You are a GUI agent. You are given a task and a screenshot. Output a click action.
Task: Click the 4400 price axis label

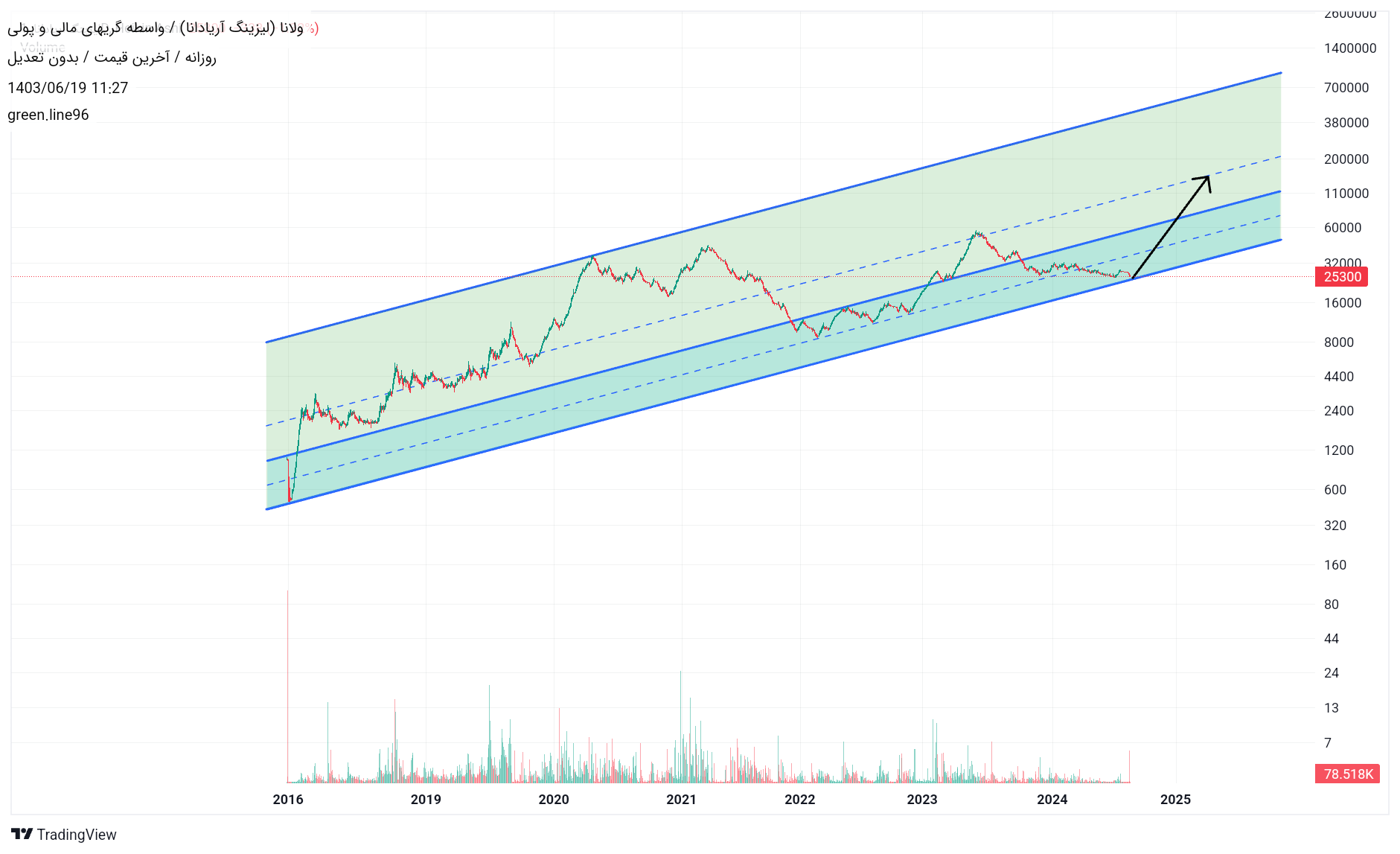pos(1339,377)
